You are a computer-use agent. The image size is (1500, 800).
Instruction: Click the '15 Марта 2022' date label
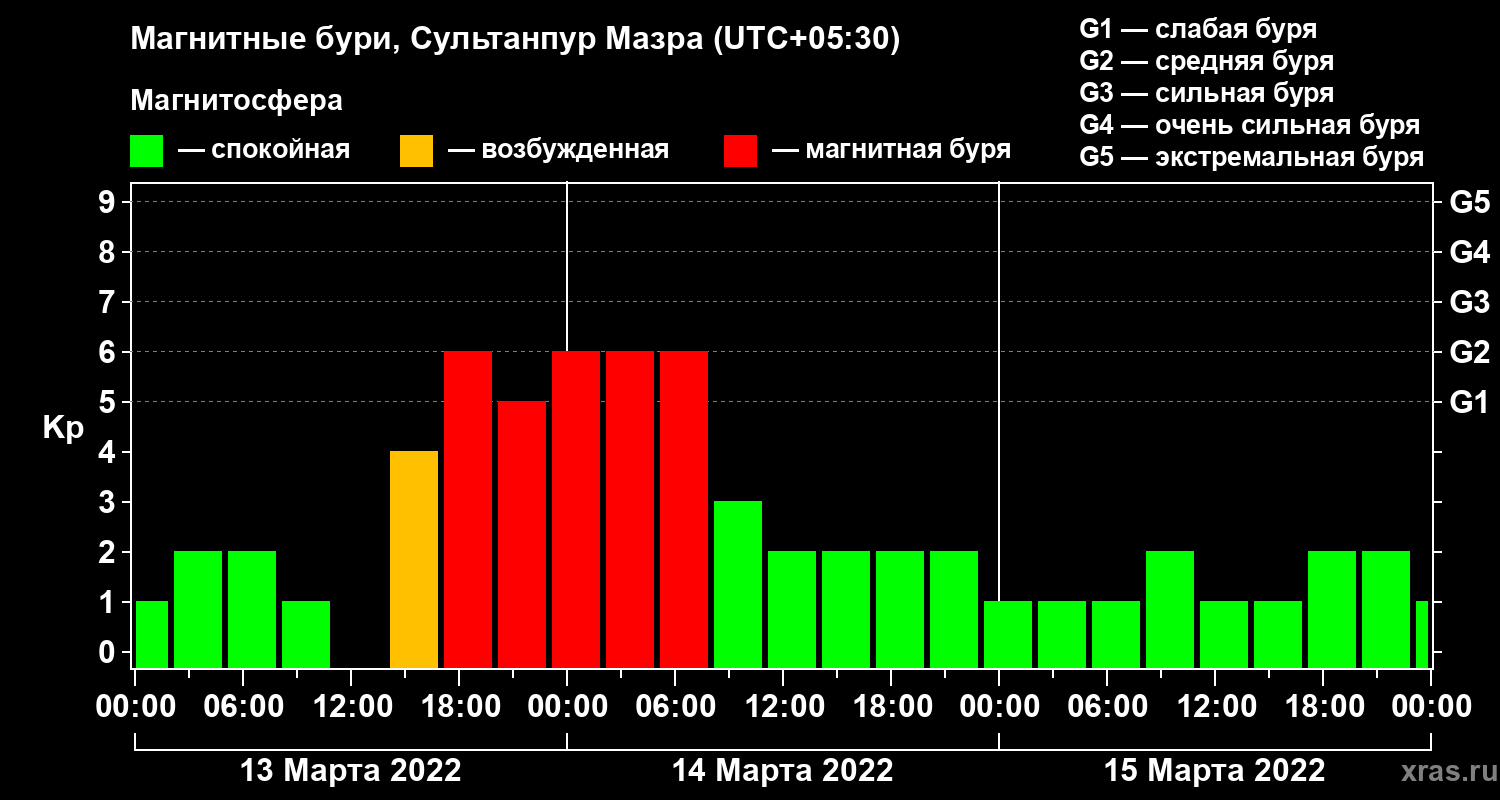1215,771
